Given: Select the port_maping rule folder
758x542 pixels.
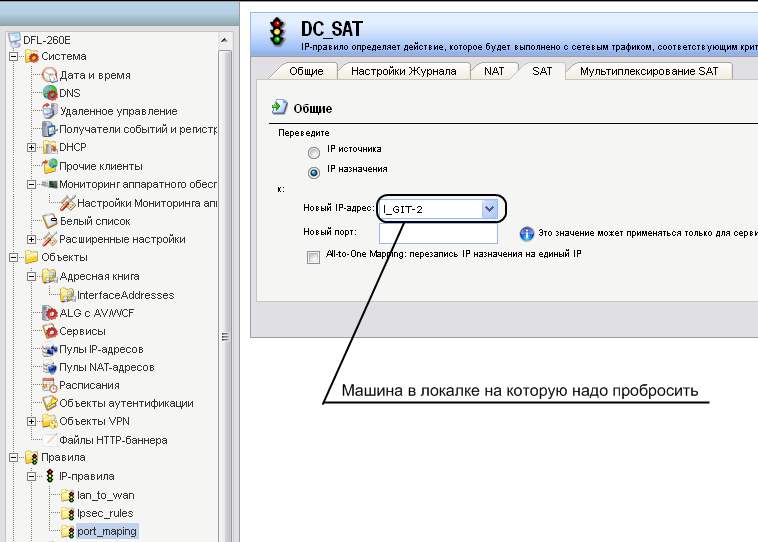Looking at the screenshot, I should tap(107, 531).
